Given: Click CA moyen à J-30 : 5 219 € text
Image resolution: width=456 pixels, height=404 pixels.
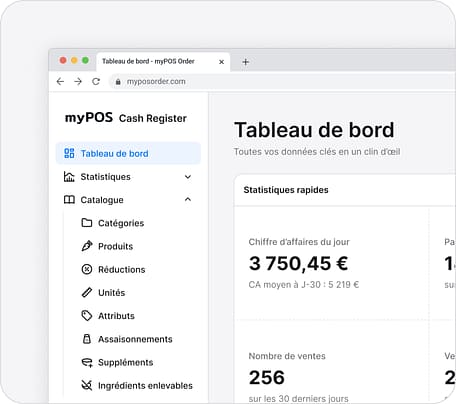Looking at the screenshot, I should [304, 284].
